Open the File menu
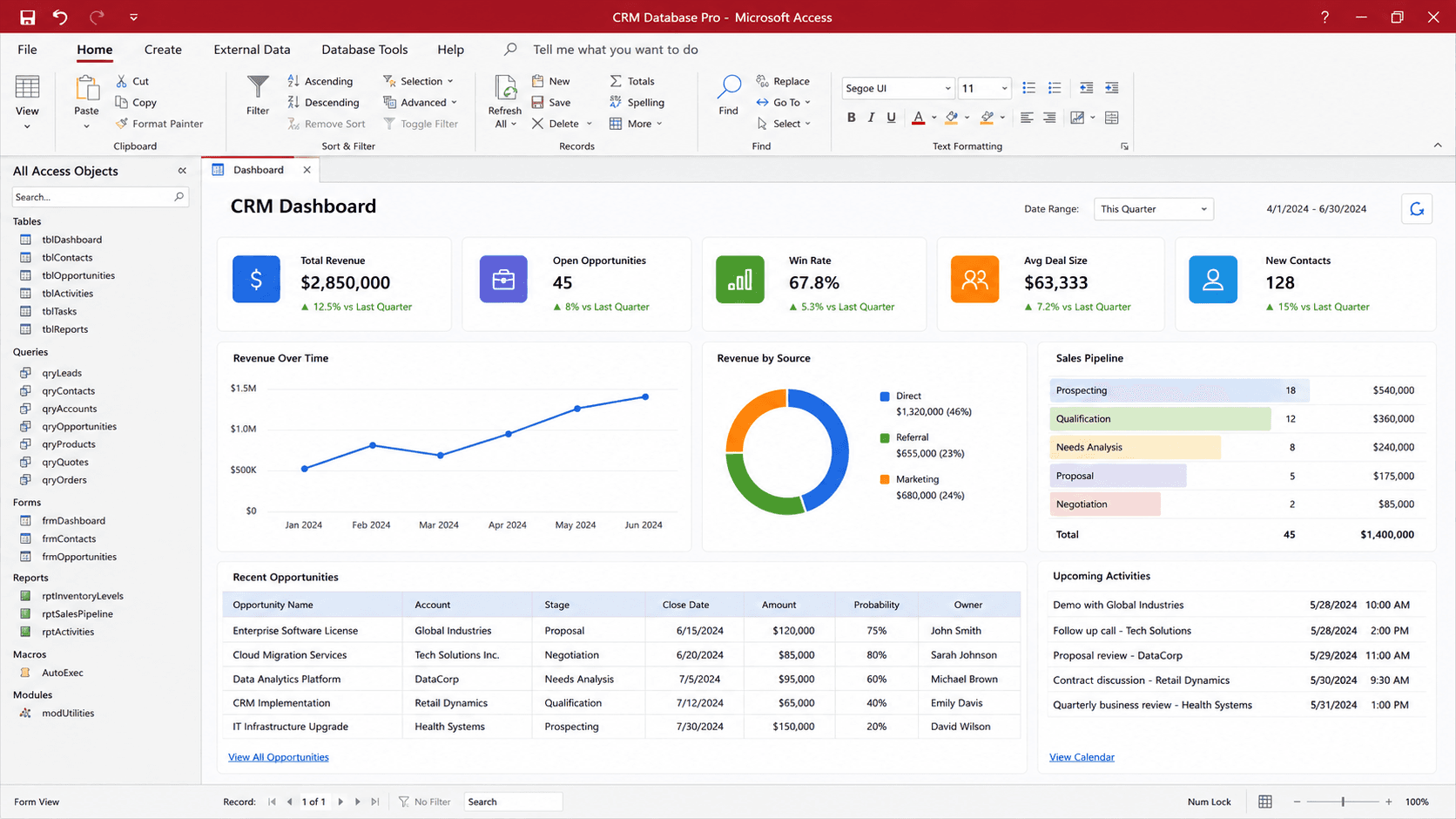Image resolution: width=1456 pixels, height=819 pixels. click(x=27, y=50)
